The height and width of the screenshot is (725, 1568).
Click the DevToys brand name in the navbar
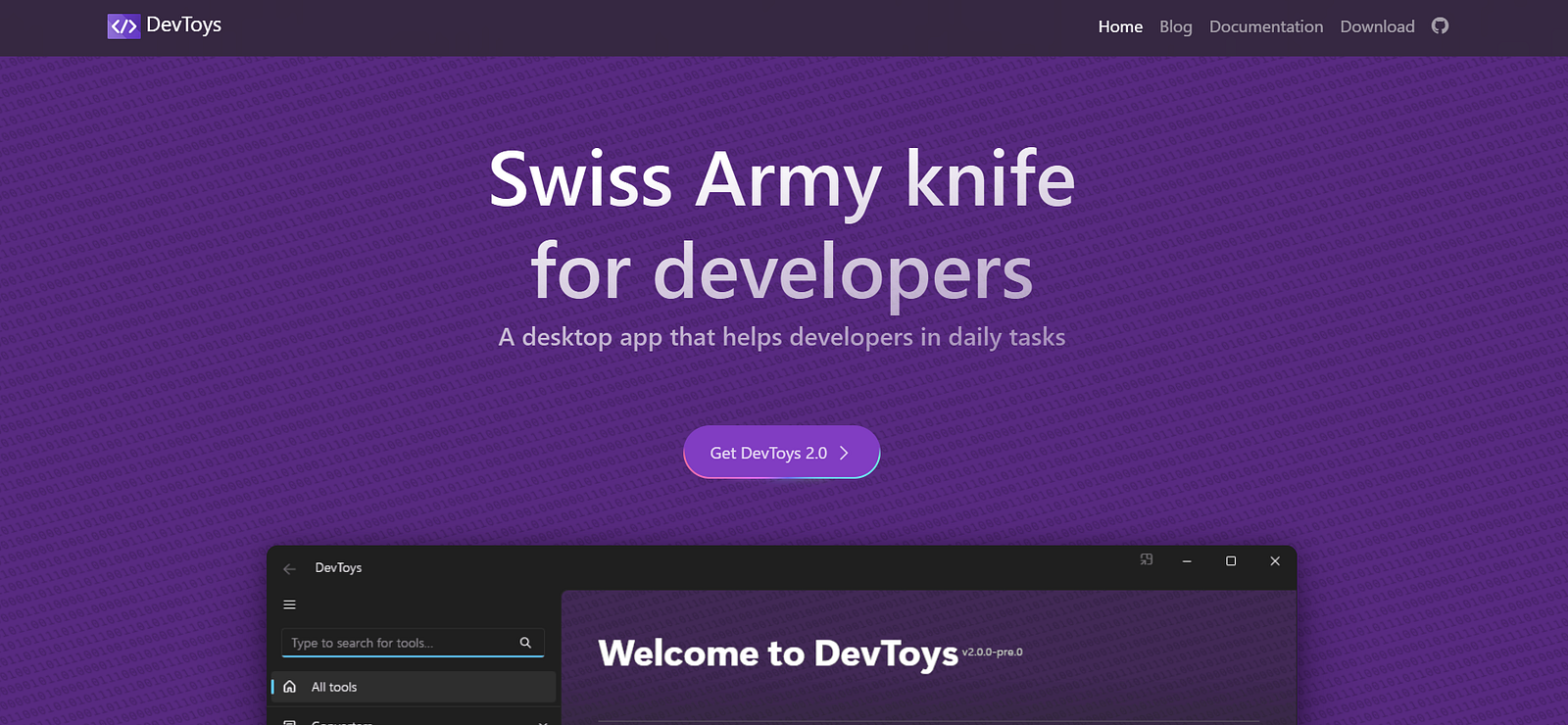point(183,25)
